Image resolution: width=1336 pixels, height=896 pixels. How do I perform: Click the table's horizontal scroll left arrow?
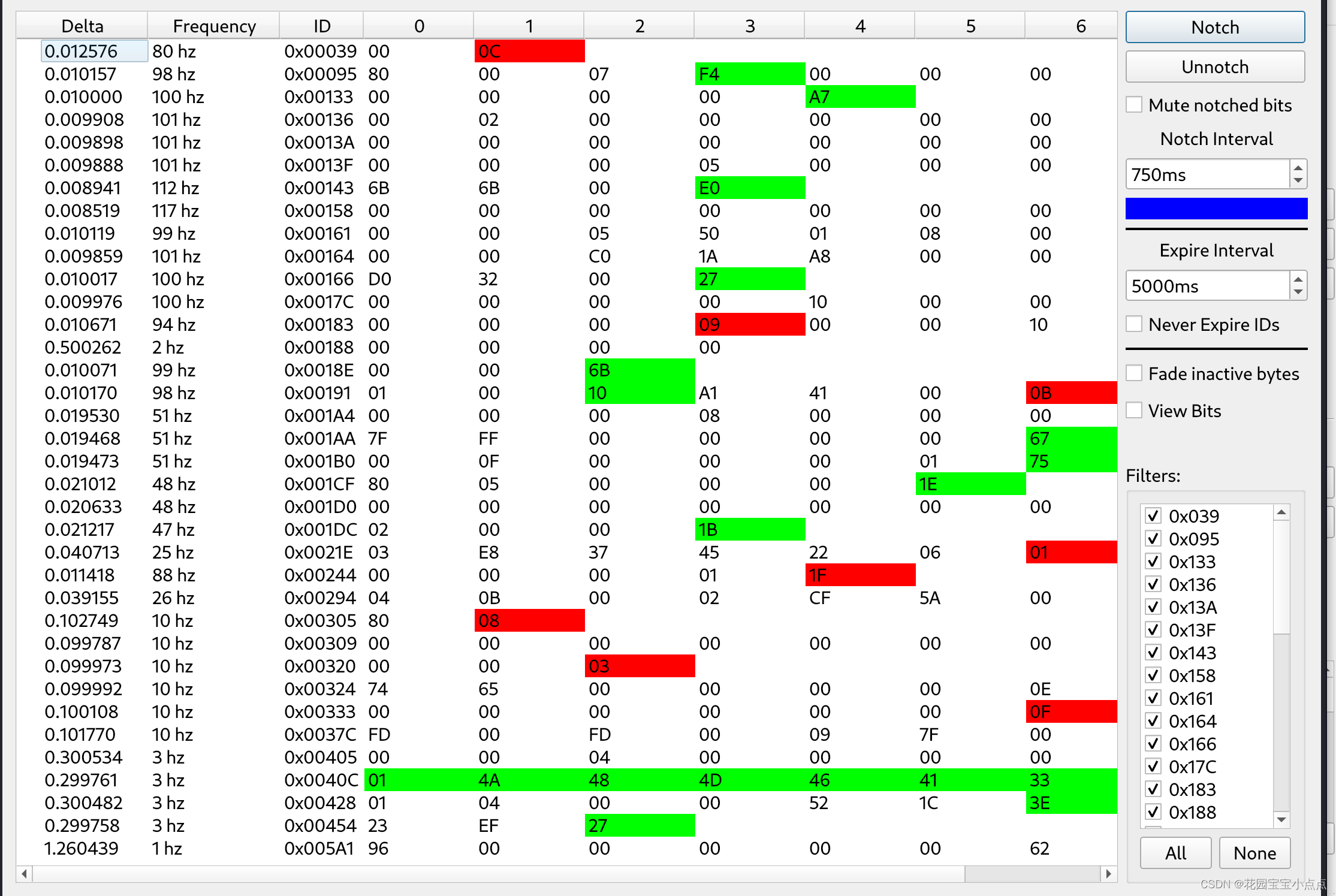click(x=24, y=874)
